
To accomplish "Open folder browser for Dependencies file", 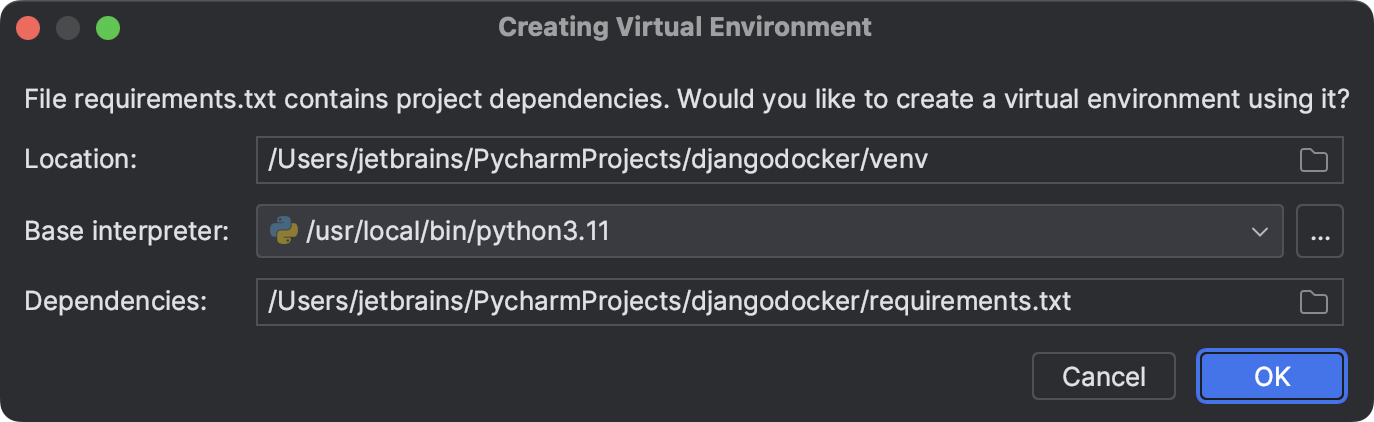I will coord(1313,302).
